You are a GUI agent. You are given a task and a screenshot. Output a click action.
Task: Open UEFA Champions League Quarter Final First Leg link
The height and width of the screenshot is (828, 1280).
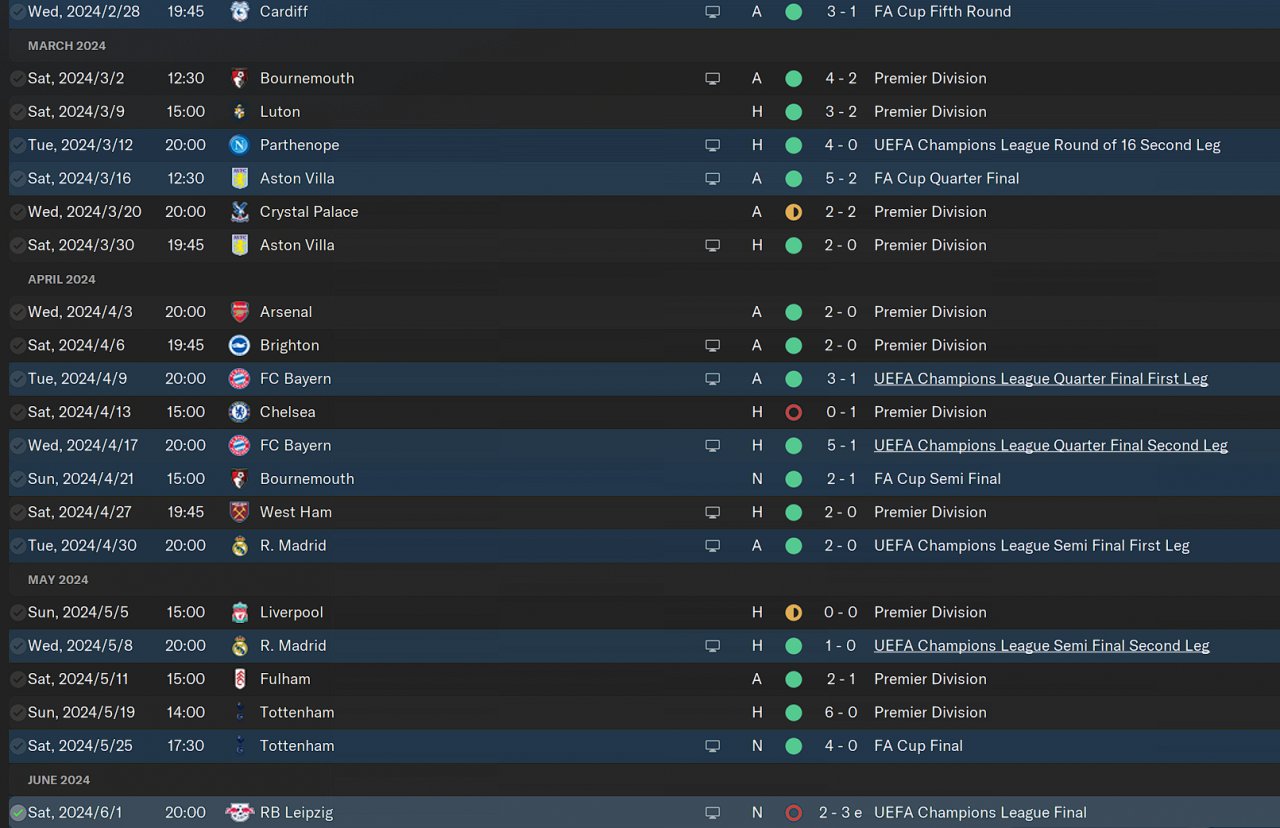click(x=1040, y=379)
